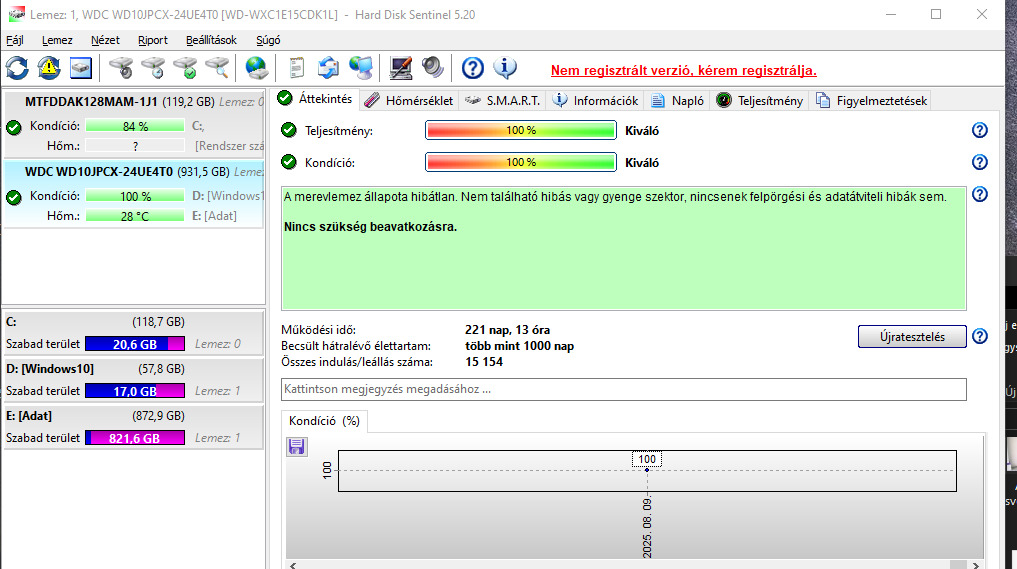Select the MTFDDAK128MAM-1J1 disk entry
This screenshot has width=1017, height=569.
tap(134, 125)
